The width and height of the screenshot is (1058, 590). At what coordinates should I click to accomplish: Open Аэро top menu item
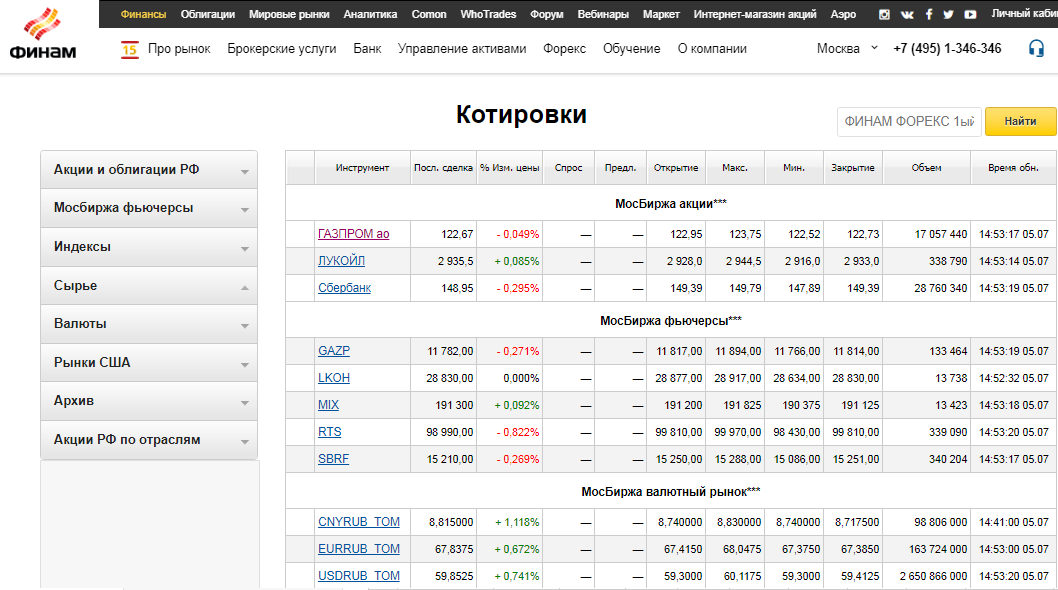point(843,14)
